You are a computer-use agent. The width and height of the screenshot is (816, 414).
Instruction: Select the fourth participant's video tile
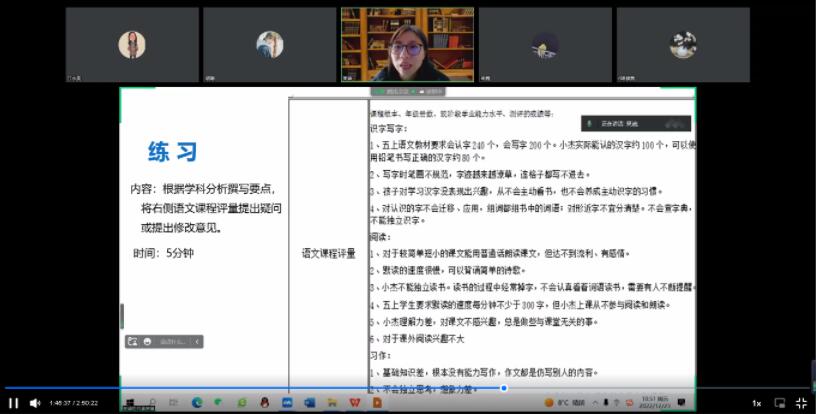(x=544, y=45)
